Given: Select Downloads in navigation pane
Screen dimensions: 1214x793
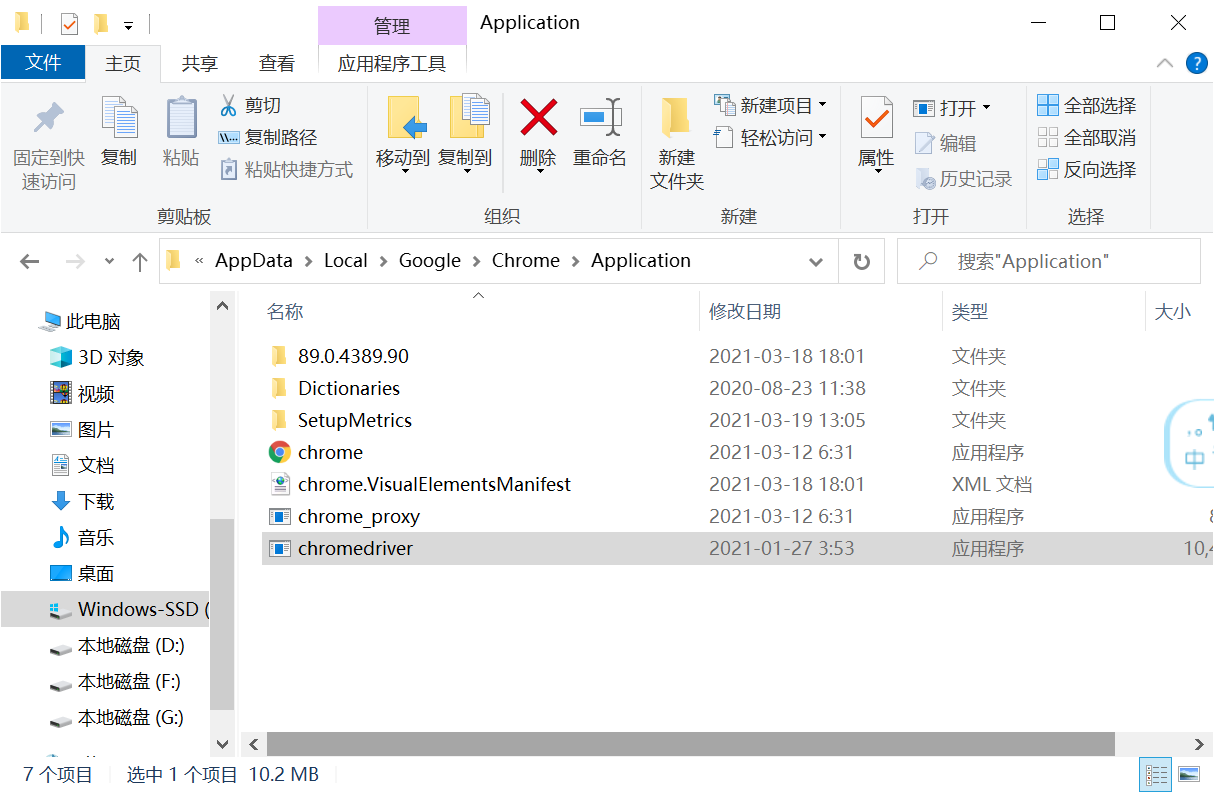Looking at the screenshot, I should (x=82, y=501).
